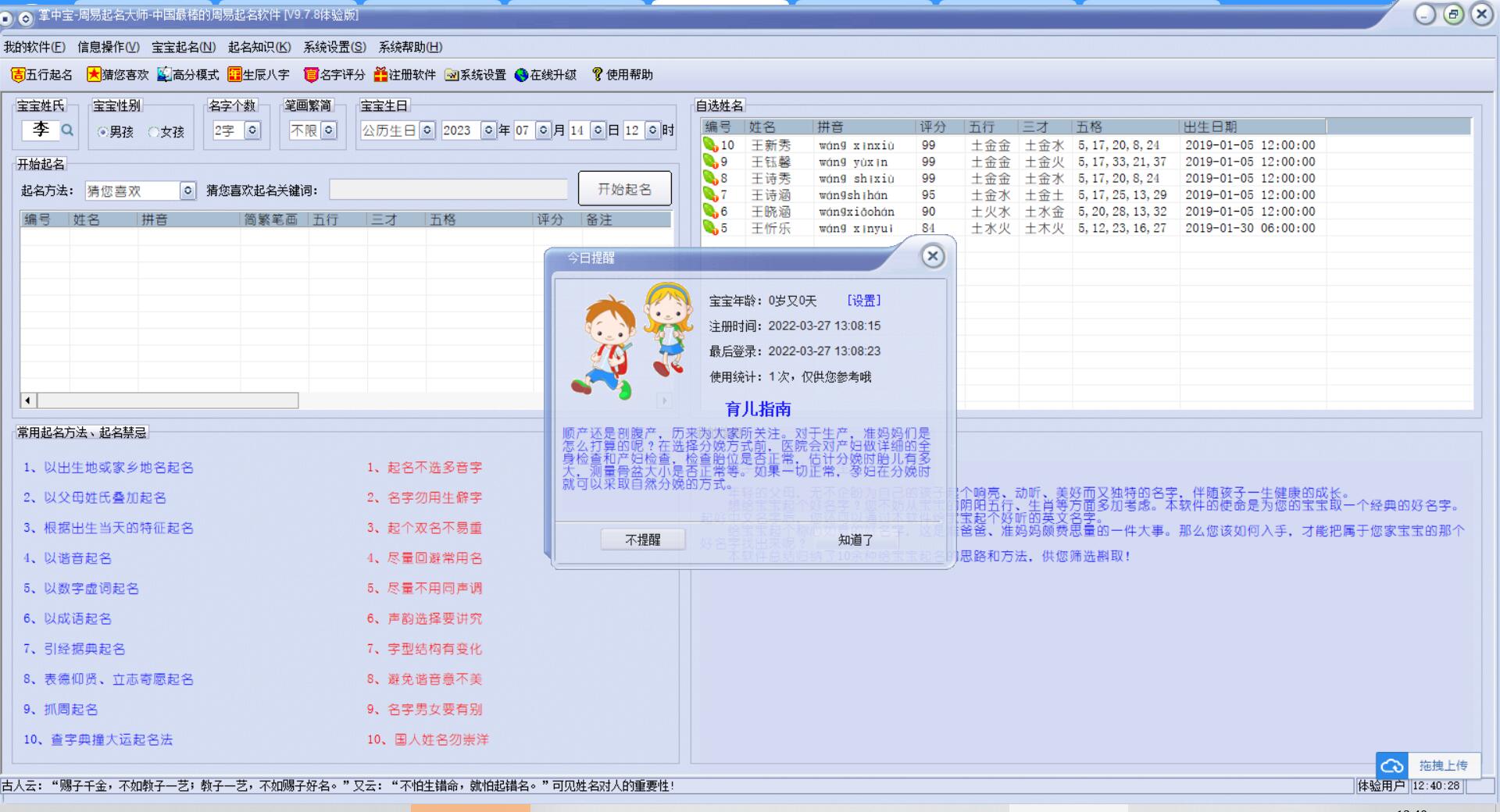Expand the 名字个数 2字 dropdown
1500x812 pixels.
point(252,130)
